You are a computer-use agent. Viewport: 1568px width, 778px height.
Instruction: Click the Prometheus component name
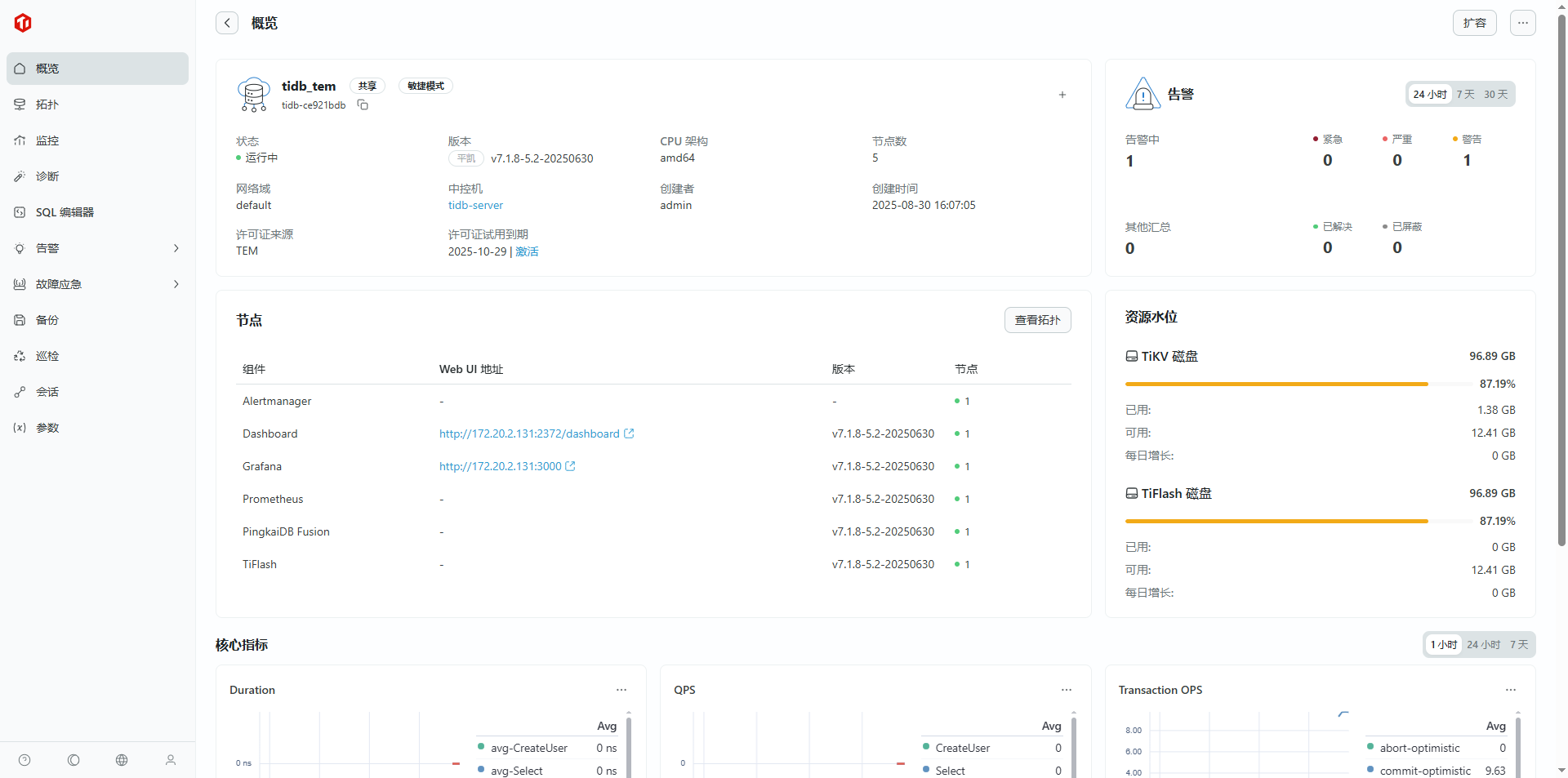273,499
